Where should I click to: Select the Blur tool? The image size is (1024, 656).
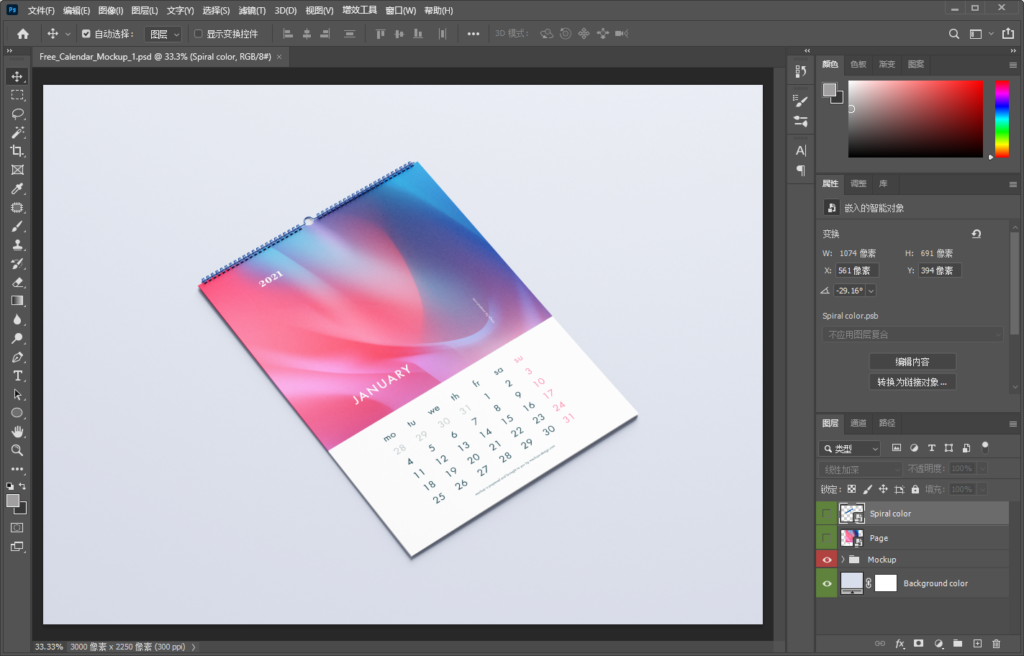click(x=18, y=320)
